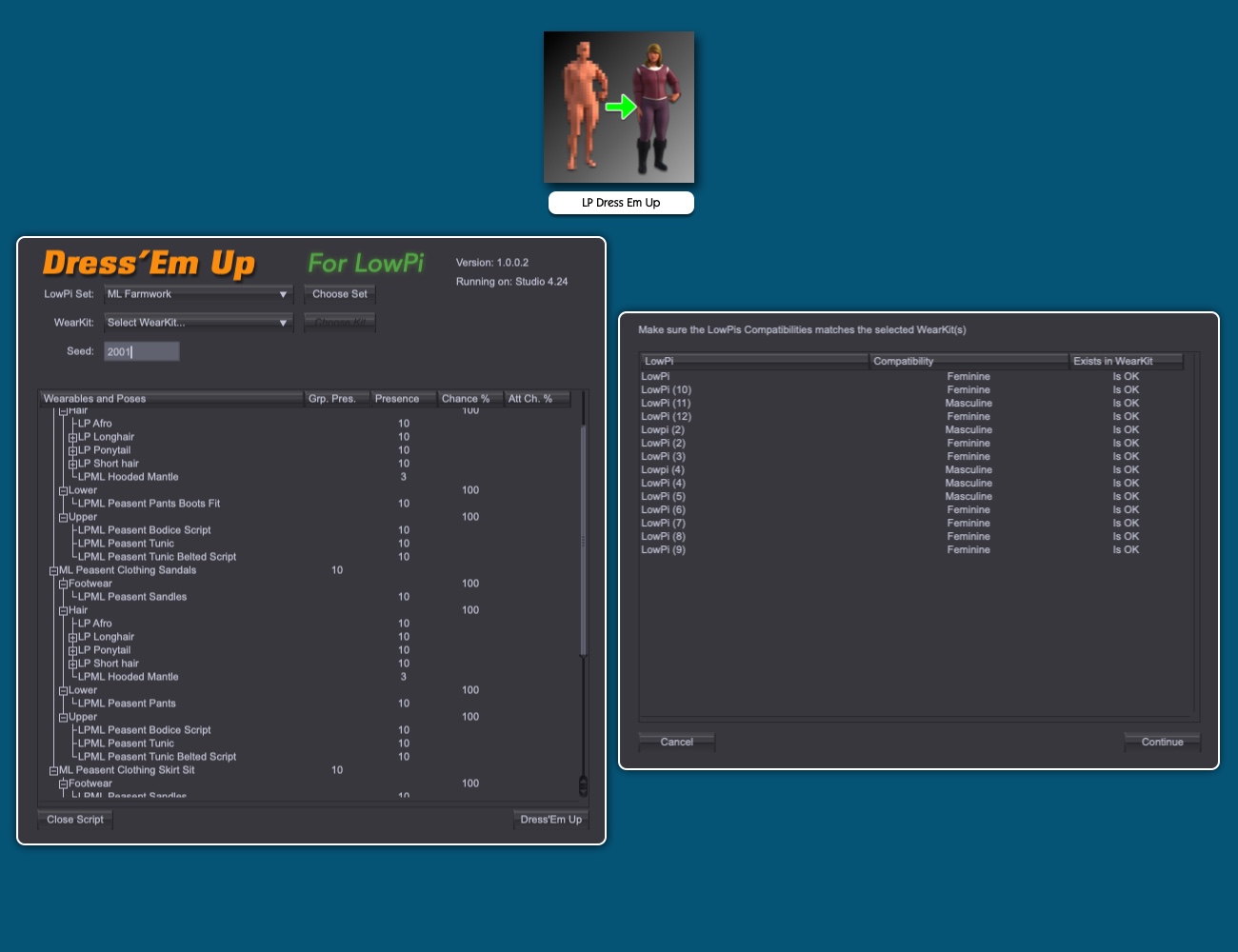Collapse the Upper clothing group

(x=62, y=516)
